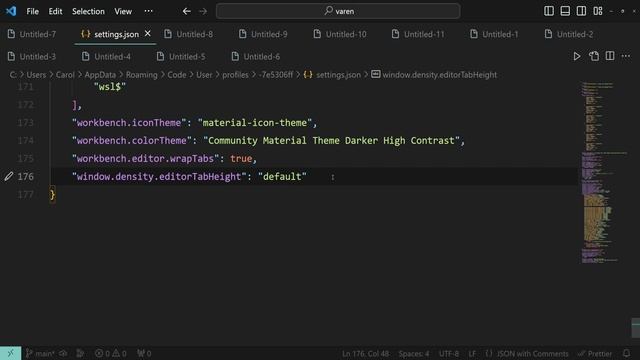Toggle the primary side bar layout icon
640x360 pixels.
(x=549, y=11)
